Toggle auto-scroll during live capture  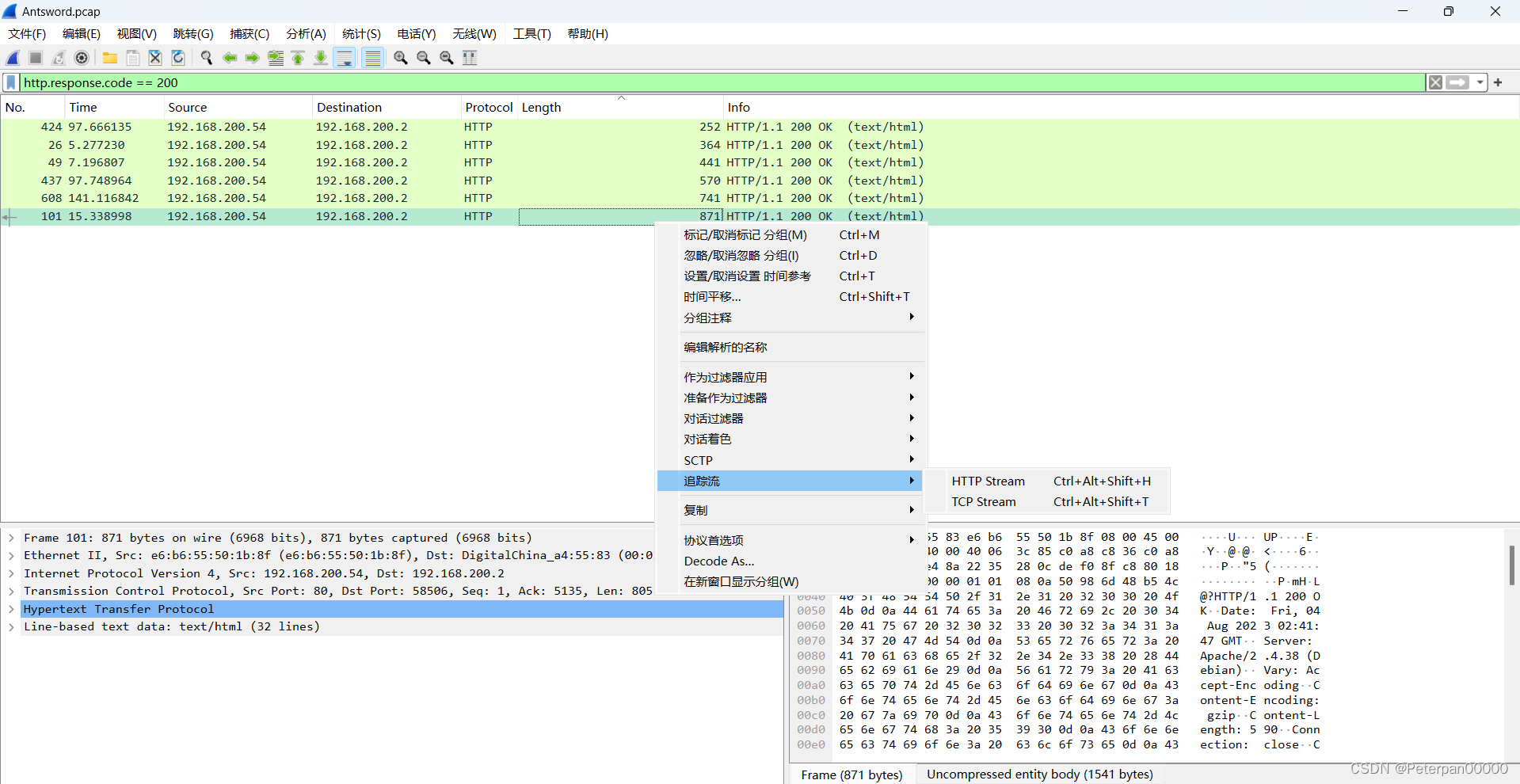[345, 58]
